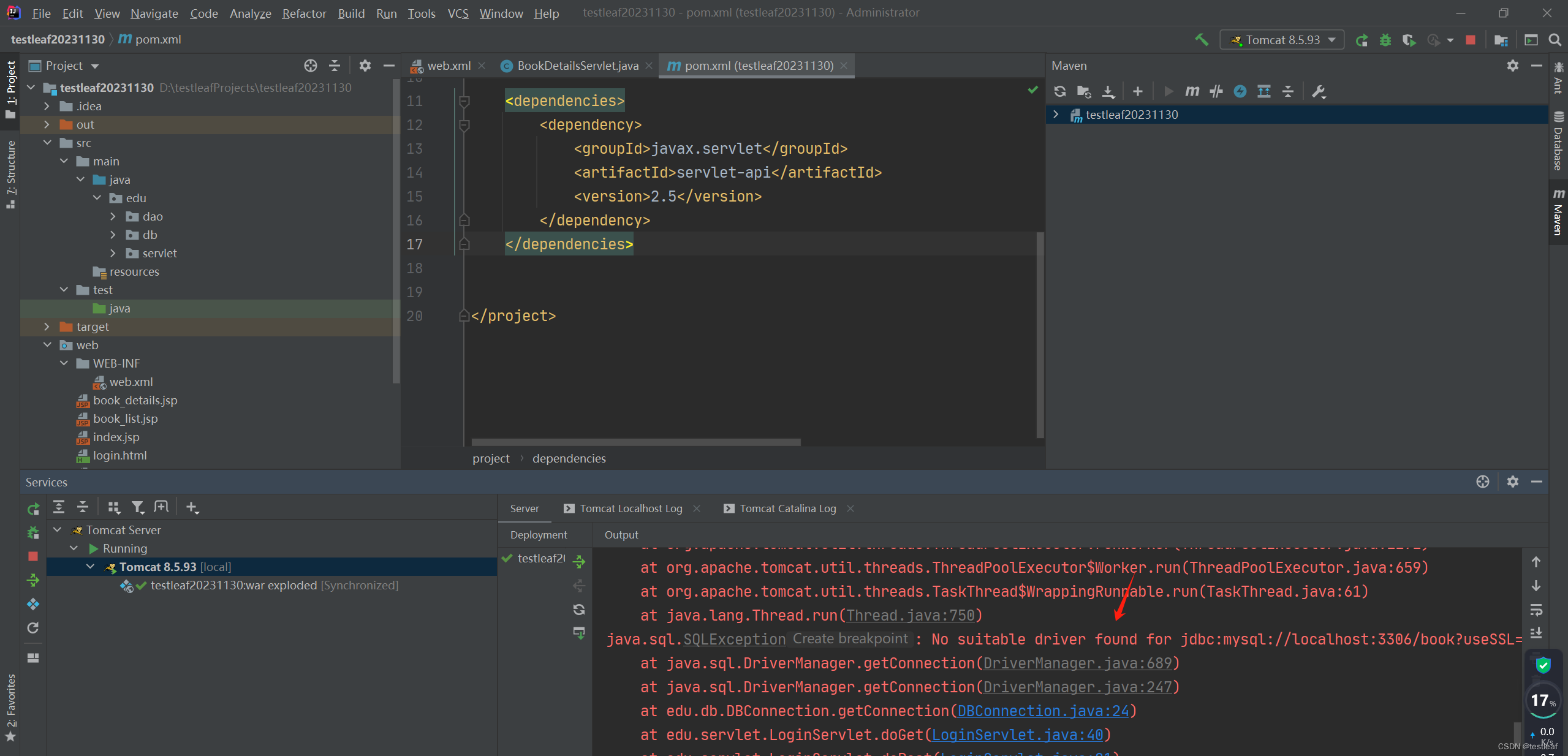Click Execute Maven Goal icon
Viewport: 1568px width, 756px height.
click(1192, 91)
